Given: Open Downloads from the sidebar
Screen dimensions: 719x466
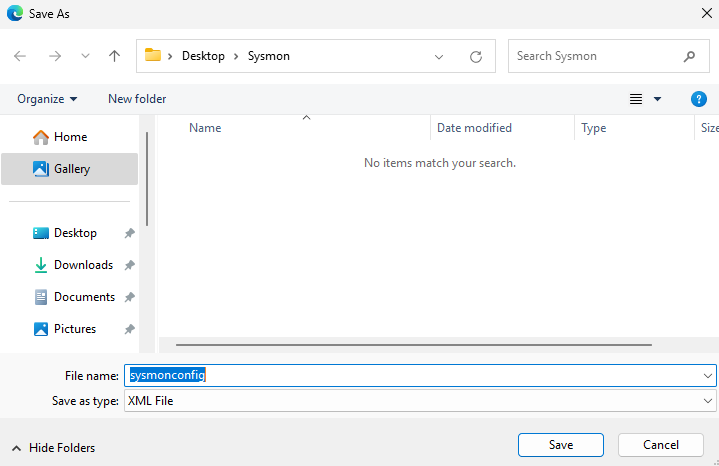Looking at the screenshot, I should pyautogui.click(x=83, y=265).
